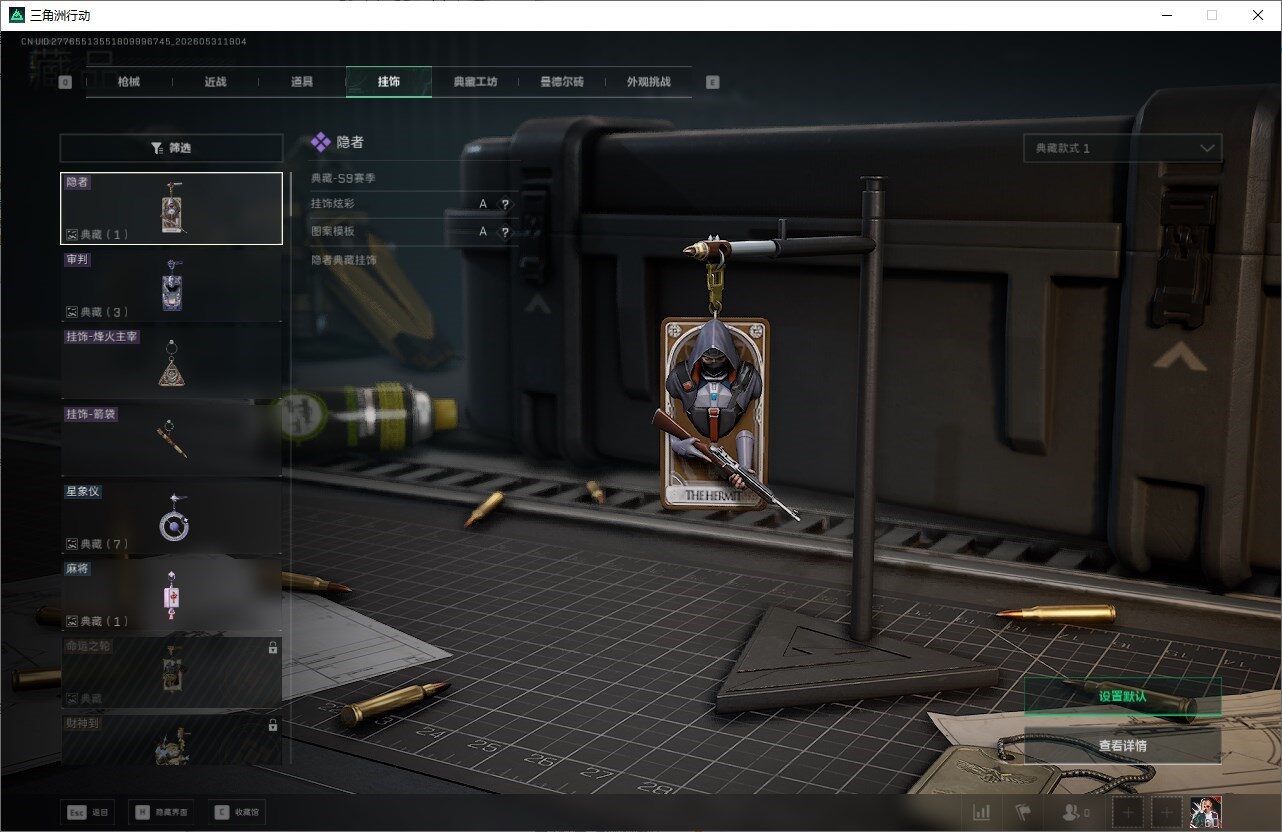Click the Esc 返回 button
The image size is (1282, 832).
click(x=88, y=813)
